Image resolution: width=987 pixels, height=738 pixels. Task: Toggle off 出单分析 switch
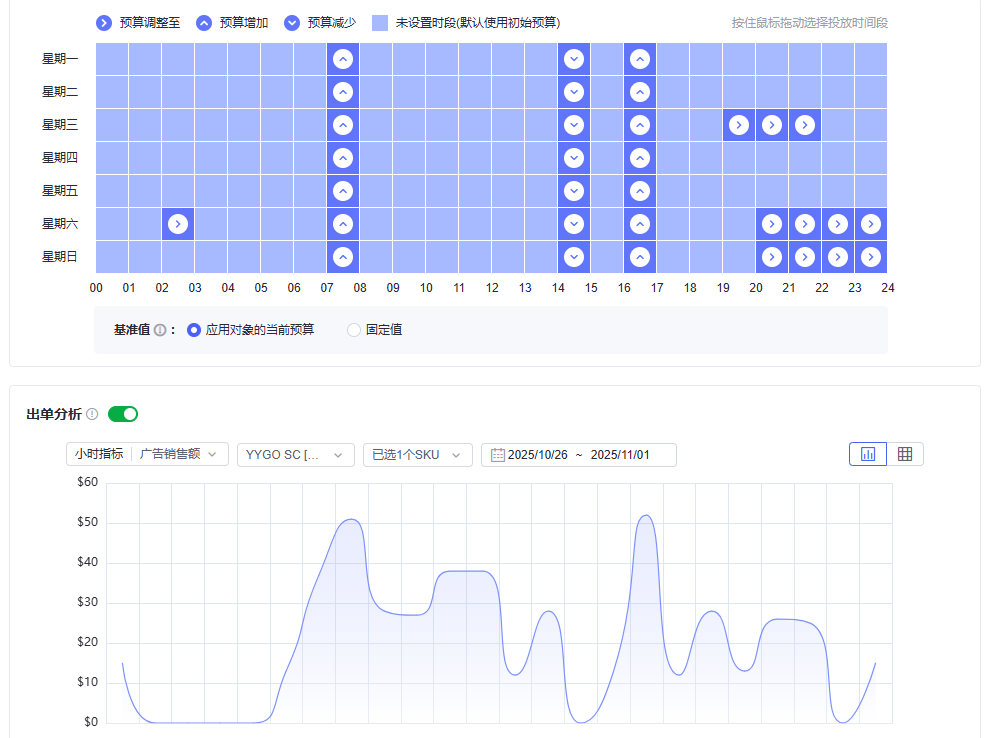pos(123,414)
